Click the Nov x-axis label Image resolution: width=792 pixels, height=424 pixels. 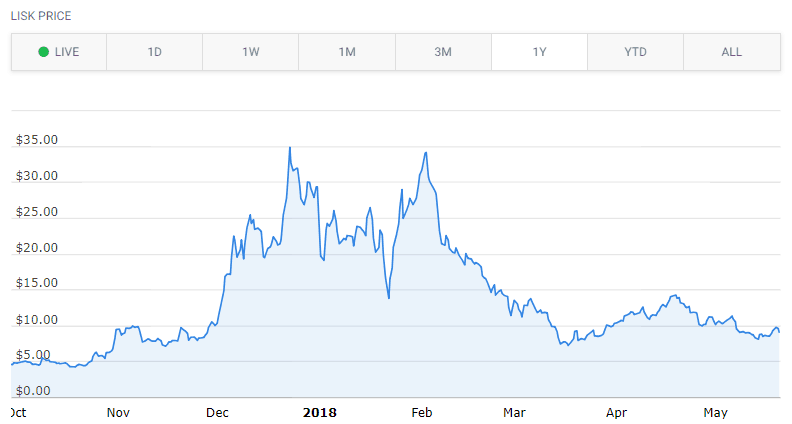[118, 413]
